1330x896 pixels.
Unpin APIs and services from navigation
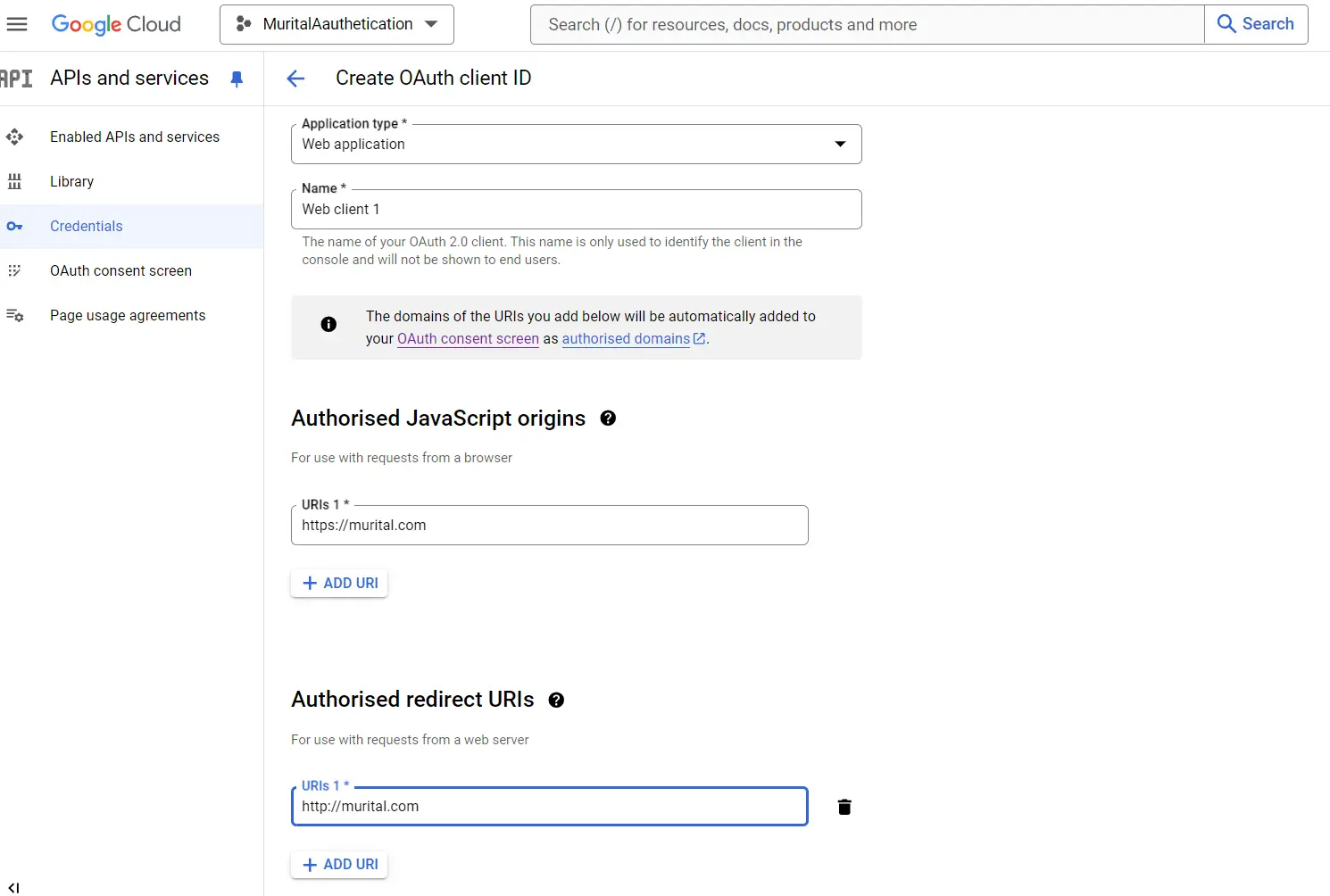click(237, 79)
